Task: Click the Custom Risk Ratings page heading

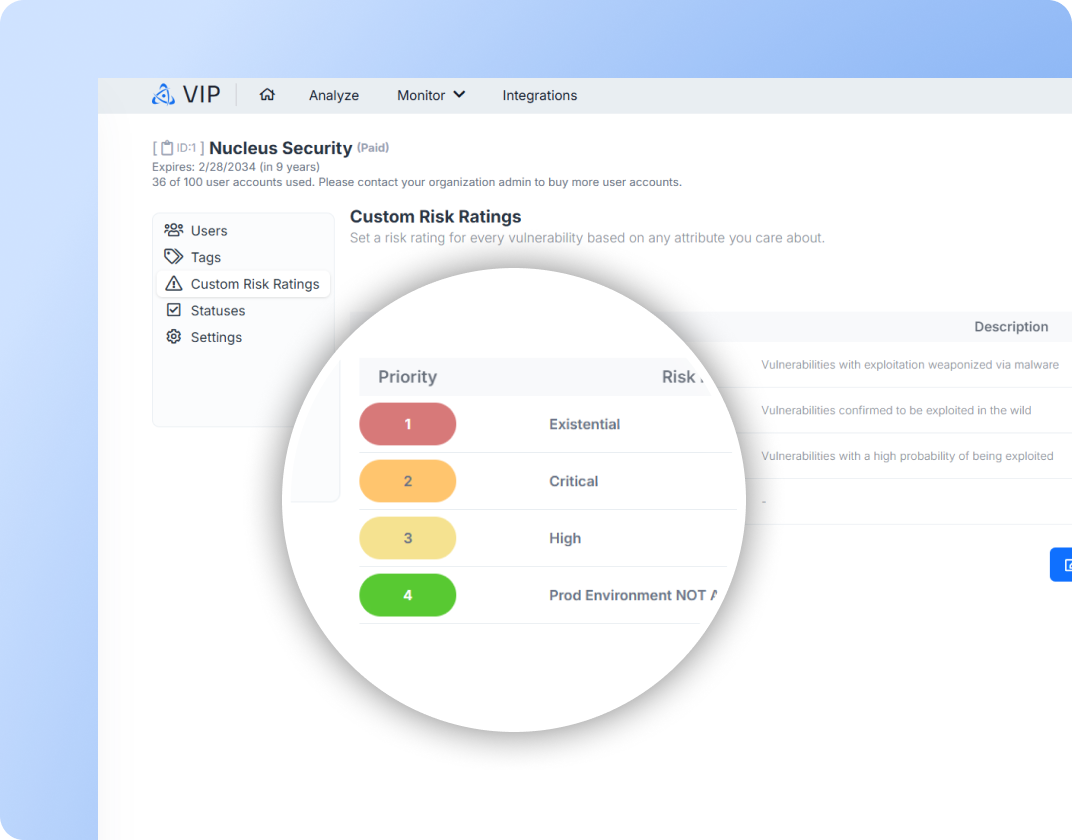Action: coord(436,217)
